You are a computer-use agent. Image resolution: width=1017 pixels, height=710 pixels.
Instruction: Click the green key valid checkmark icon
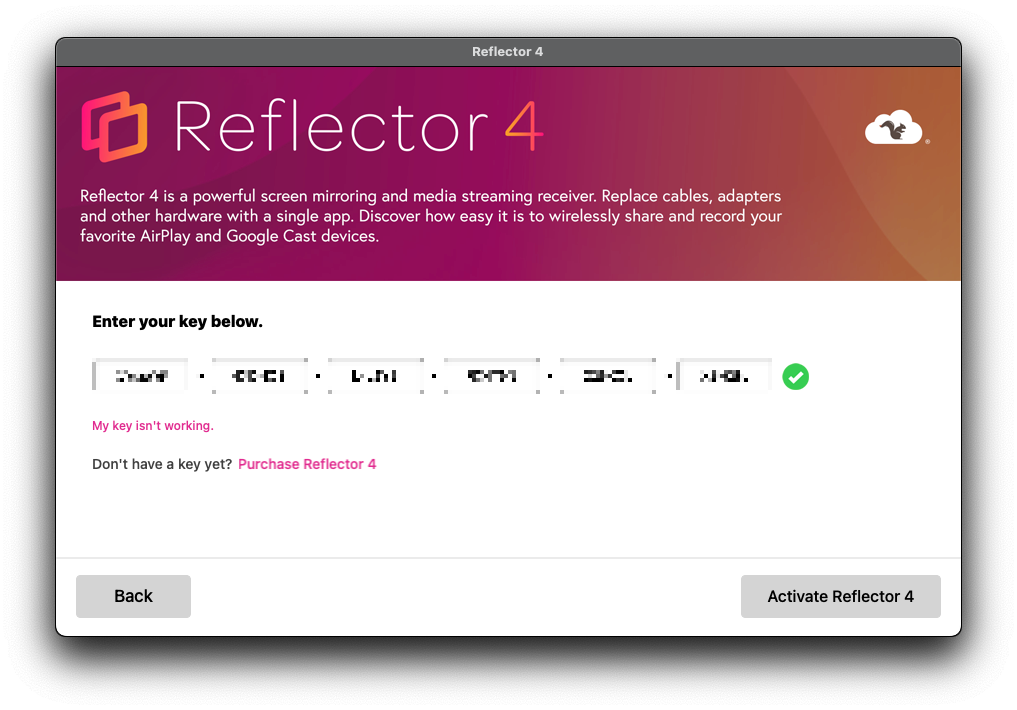click(x=795, y=377)
